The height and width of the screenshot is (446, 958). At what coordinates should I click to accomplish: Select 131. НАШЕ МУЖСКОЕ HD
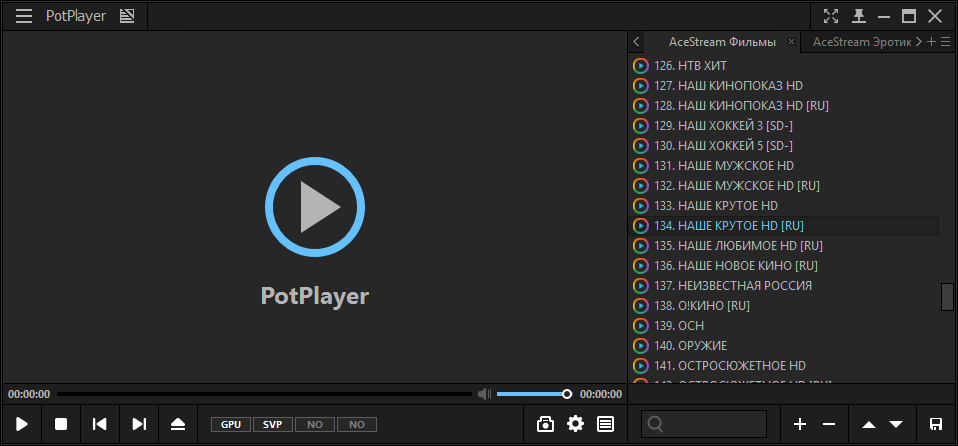(x=783, y=166)
